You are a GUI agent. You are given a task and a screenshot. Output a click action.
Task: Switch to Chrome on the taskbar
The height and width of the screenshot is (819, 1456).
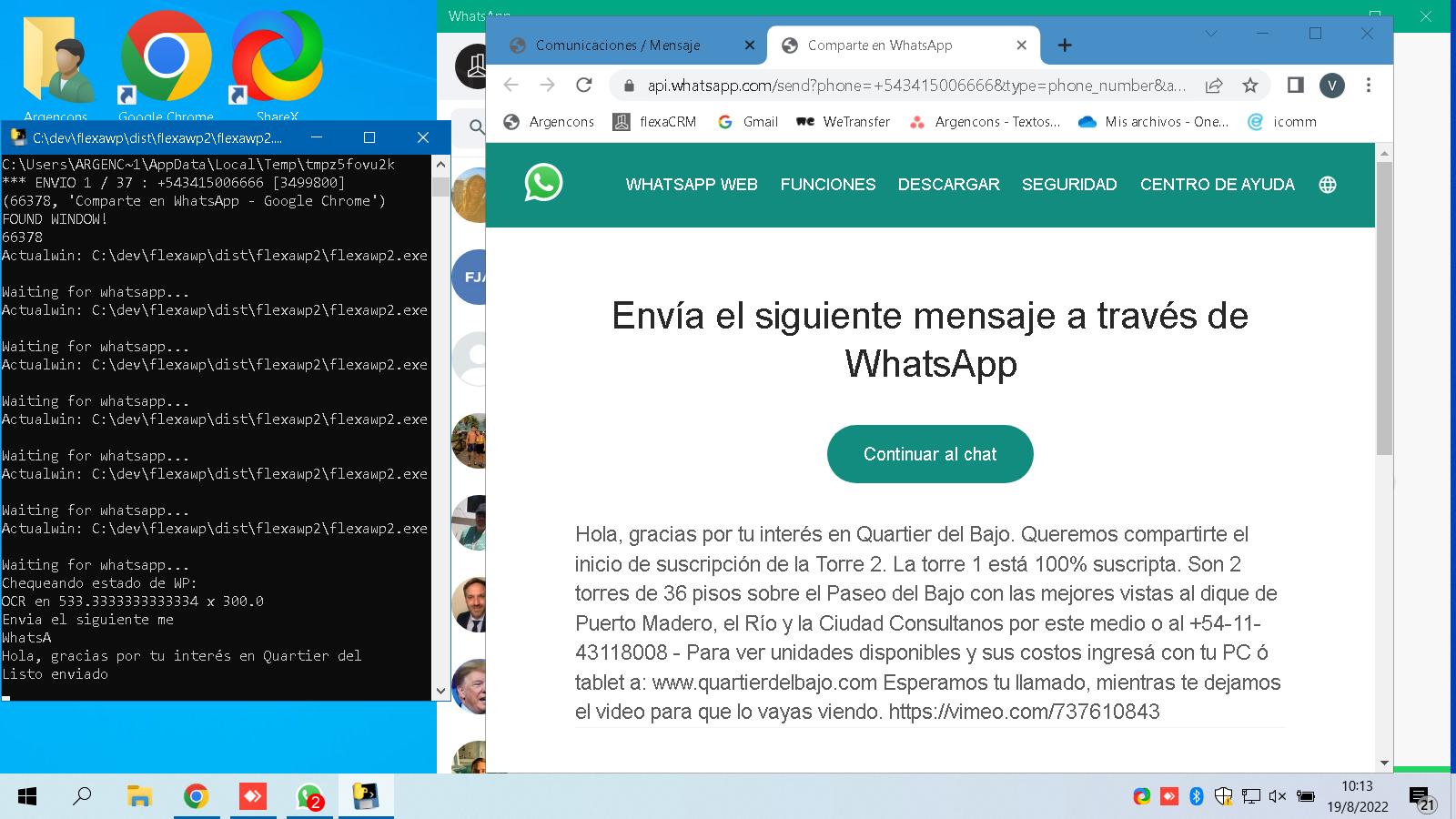click(196, 797)
